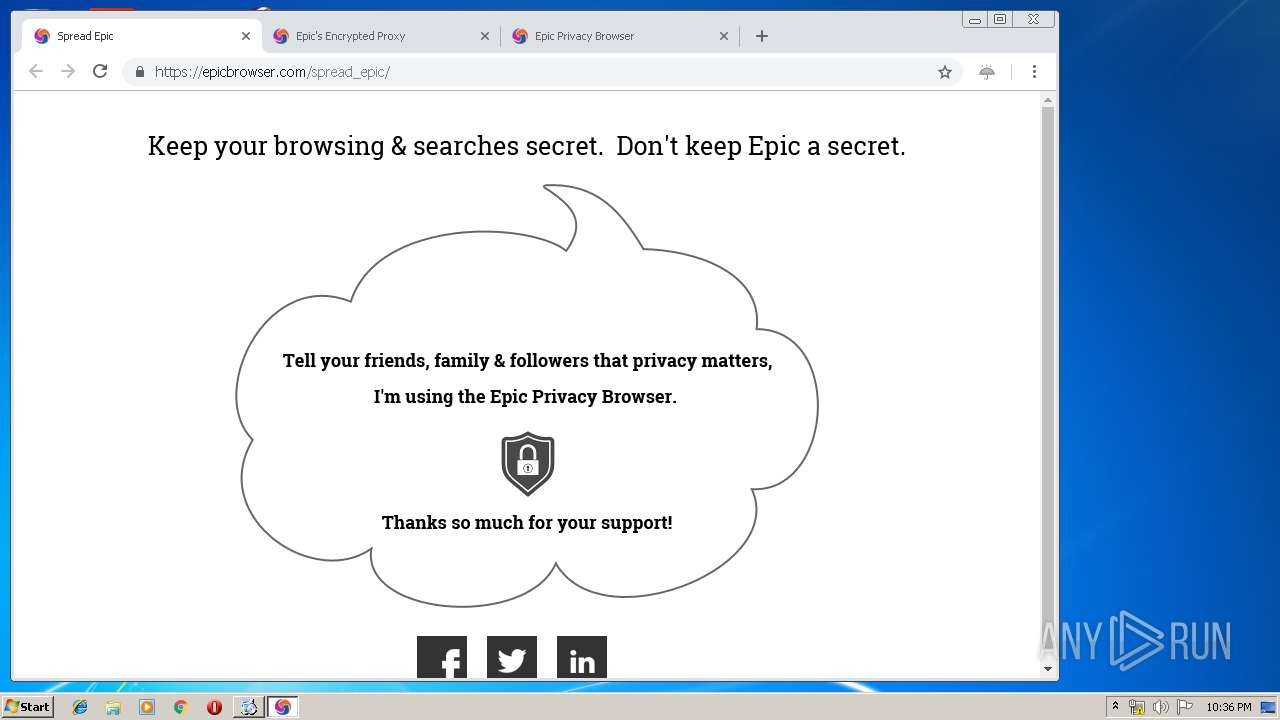The height and width of the screenshot is (720, 1280).
Task: Open Windows Media Player from taskbar
Action: 147,707
